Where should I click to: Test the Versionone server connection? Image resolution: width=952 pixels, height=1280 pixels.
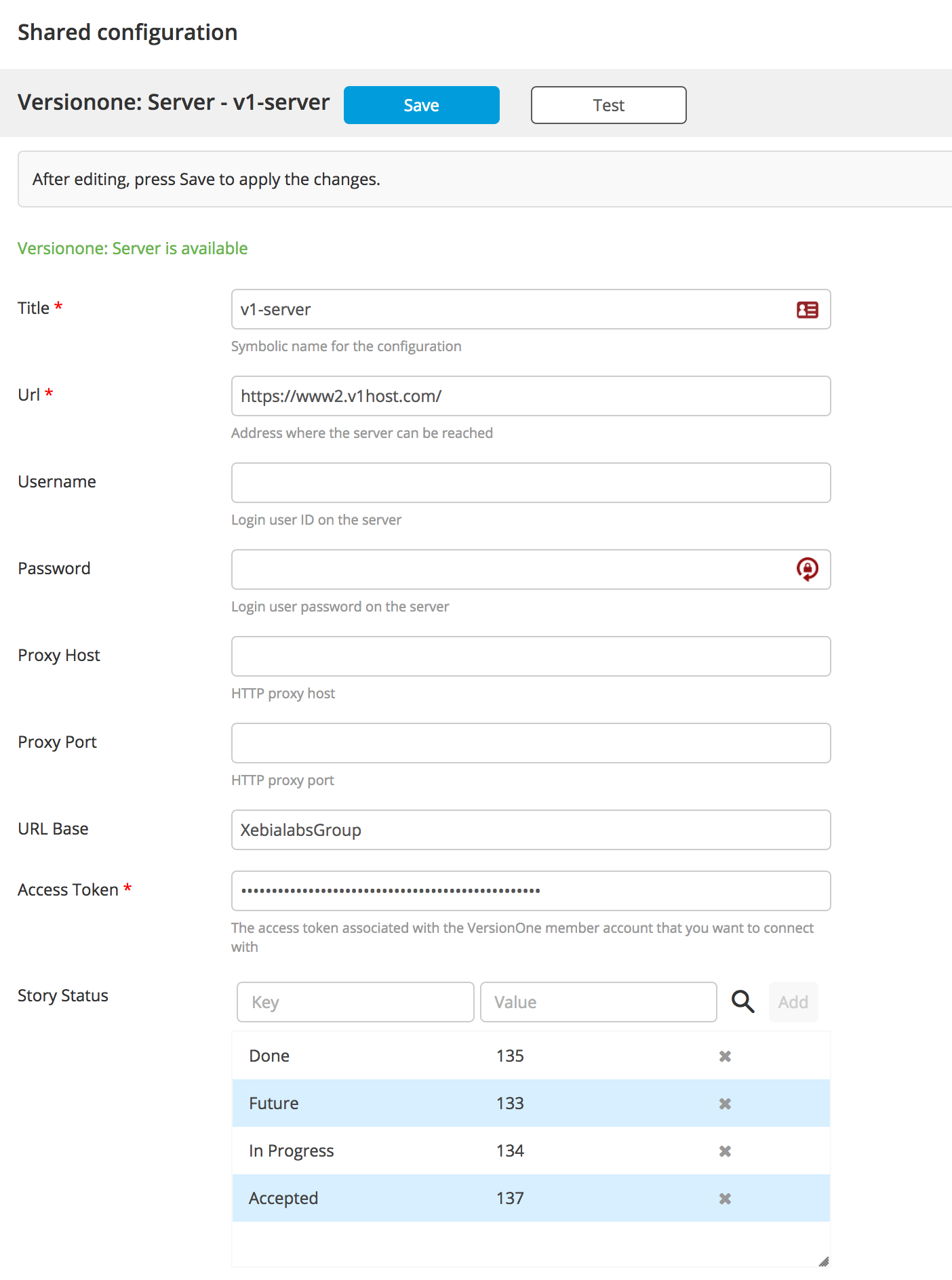click(x=608, y=105)
